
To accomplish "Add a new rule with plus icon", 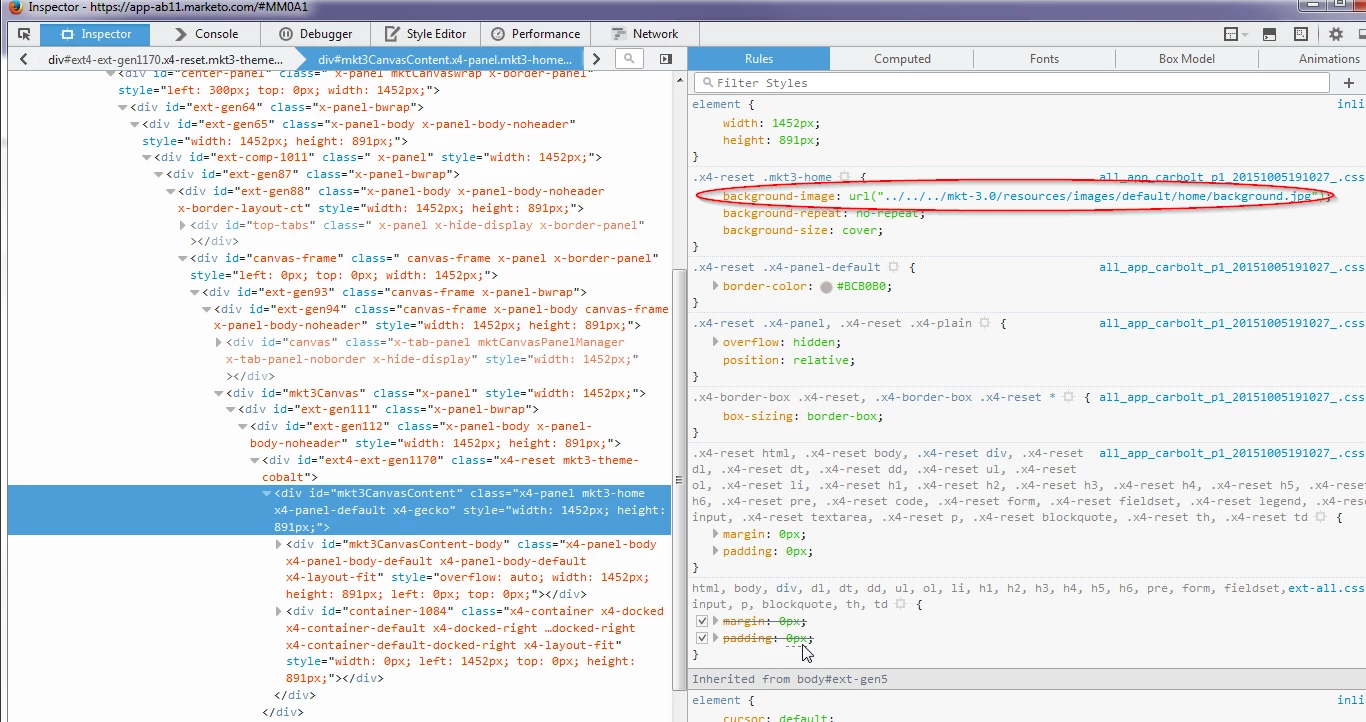I will pos(1349,83).
